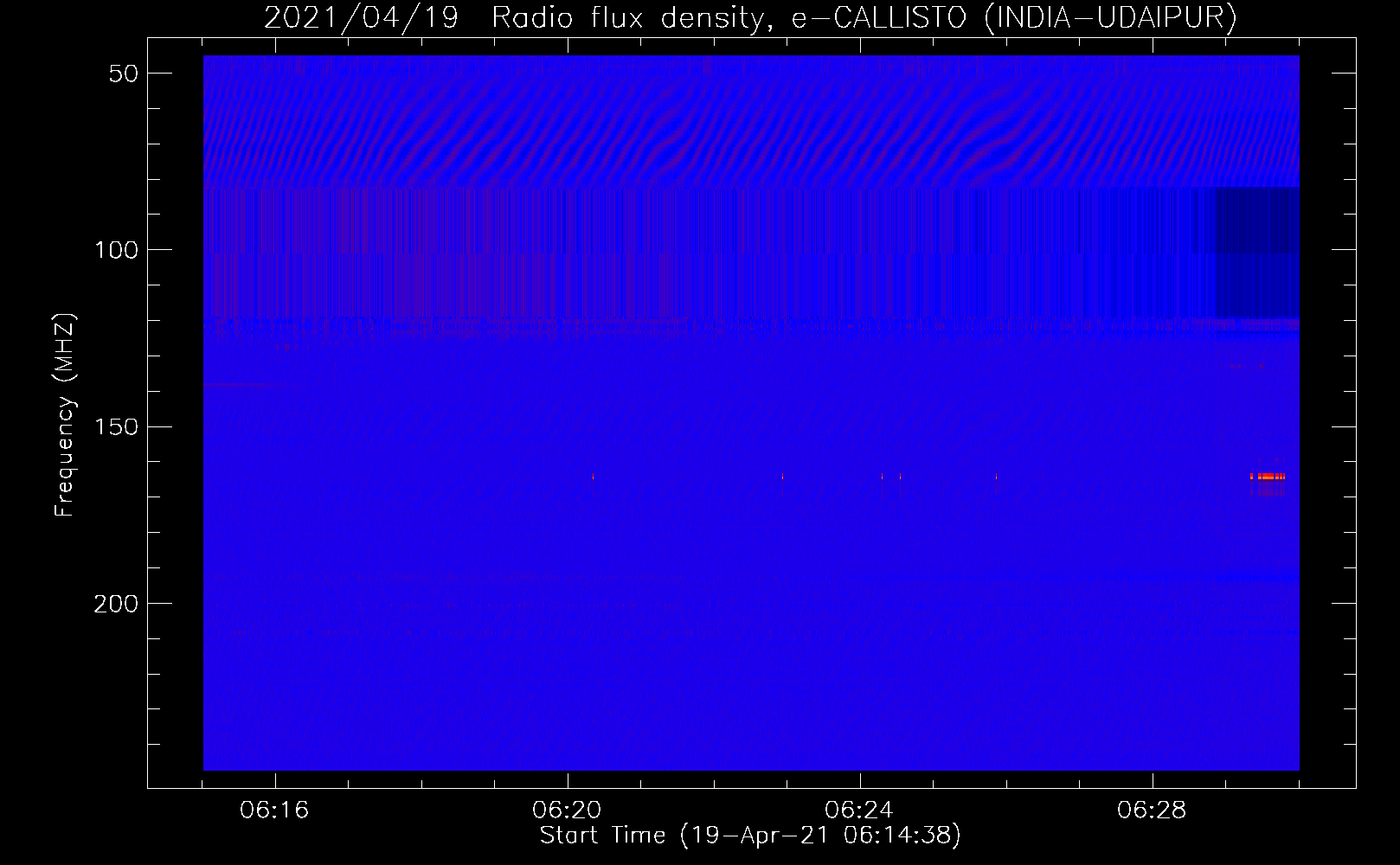Click the 'Start Time (19-Apr-21 06:14:38)' label
Viewport: 1400px width, 865px height.
pos(750,836)
